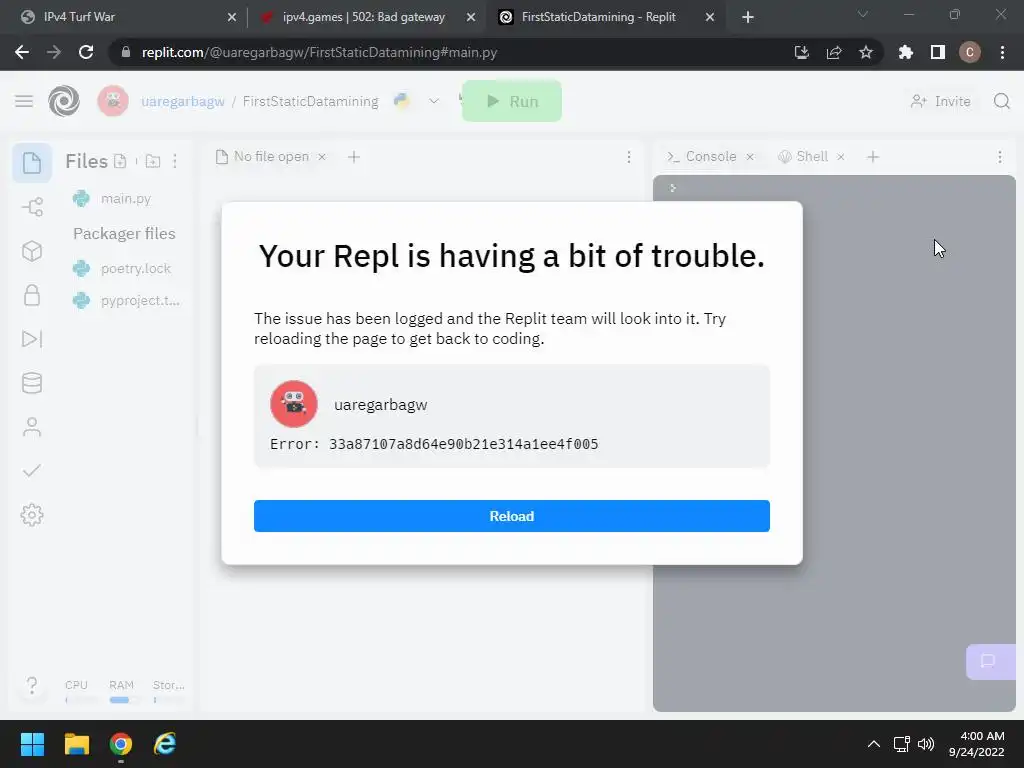Click the new folder icon in Files
The width and height of the screenshot is (1024, 768).
pos(153,161)
